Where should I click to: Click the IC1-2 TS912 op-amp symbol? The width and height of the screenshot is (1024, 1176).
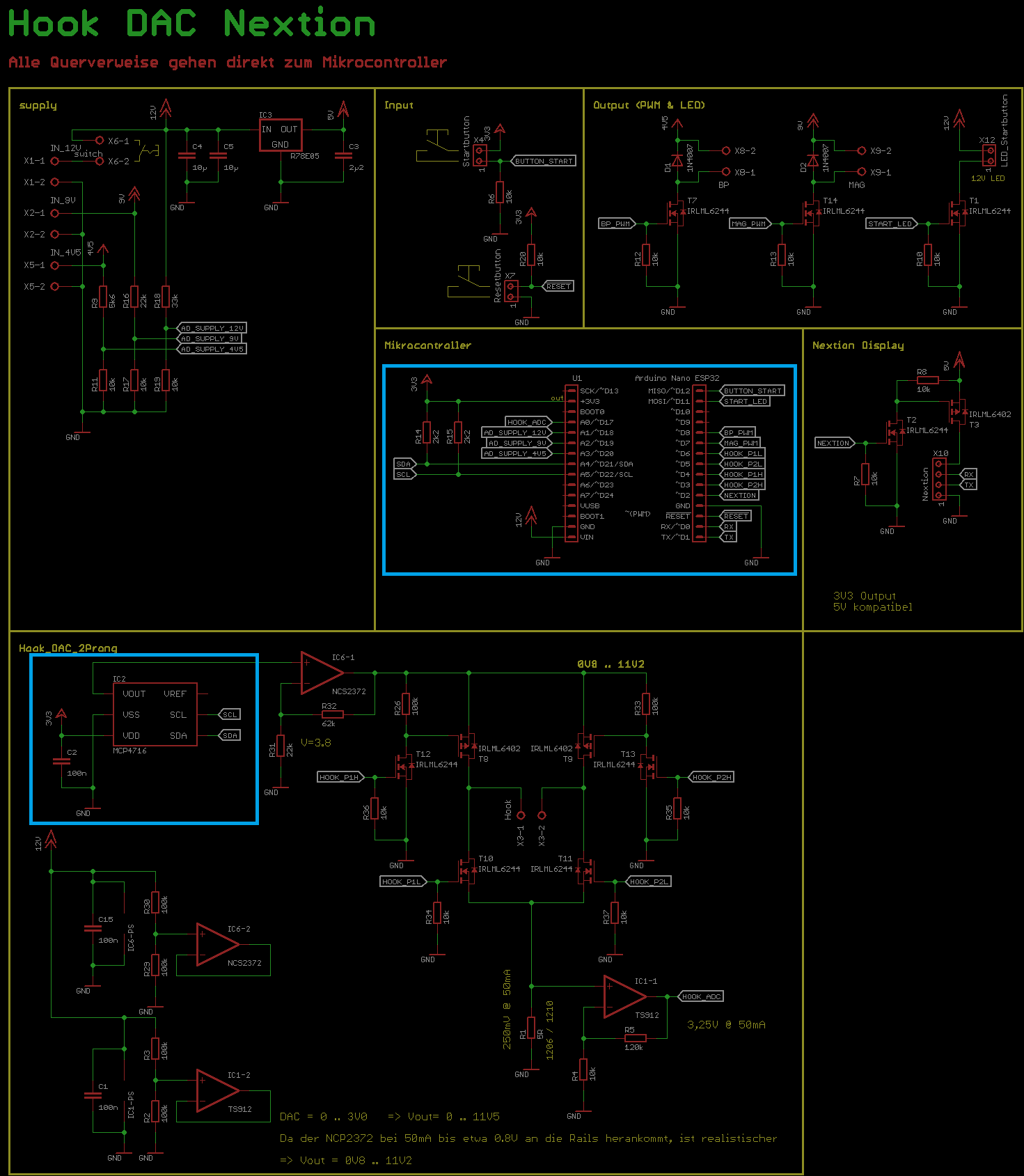(219, 1091)
